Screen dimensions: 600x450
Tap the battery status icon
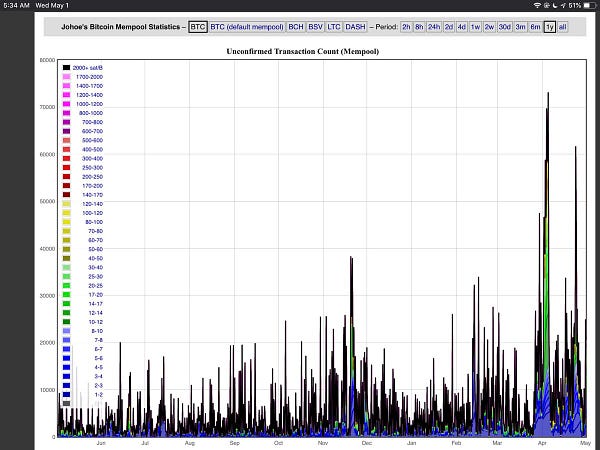click(589, 5)
